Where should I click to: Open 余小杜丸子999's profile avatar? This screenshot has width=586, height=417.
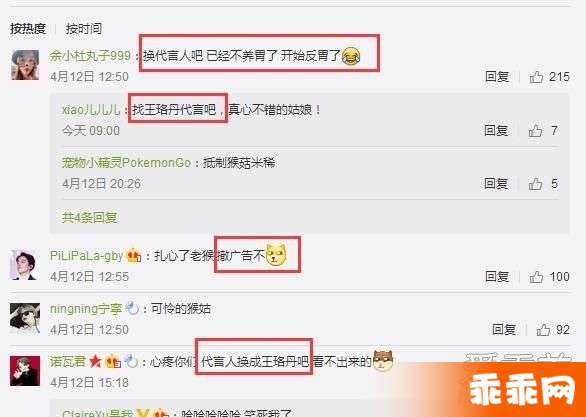pos(25,65)
